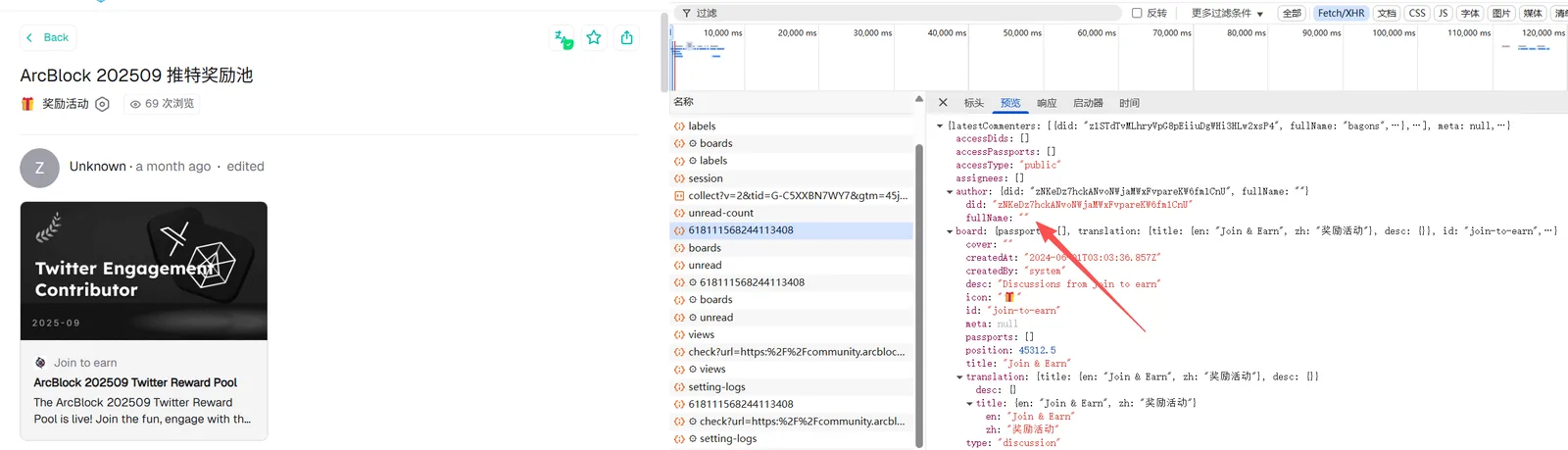The height and width of the screenshot is (450, 1568).
Task: Collapse the title object under translation
Action: click(x=969, y=403)
